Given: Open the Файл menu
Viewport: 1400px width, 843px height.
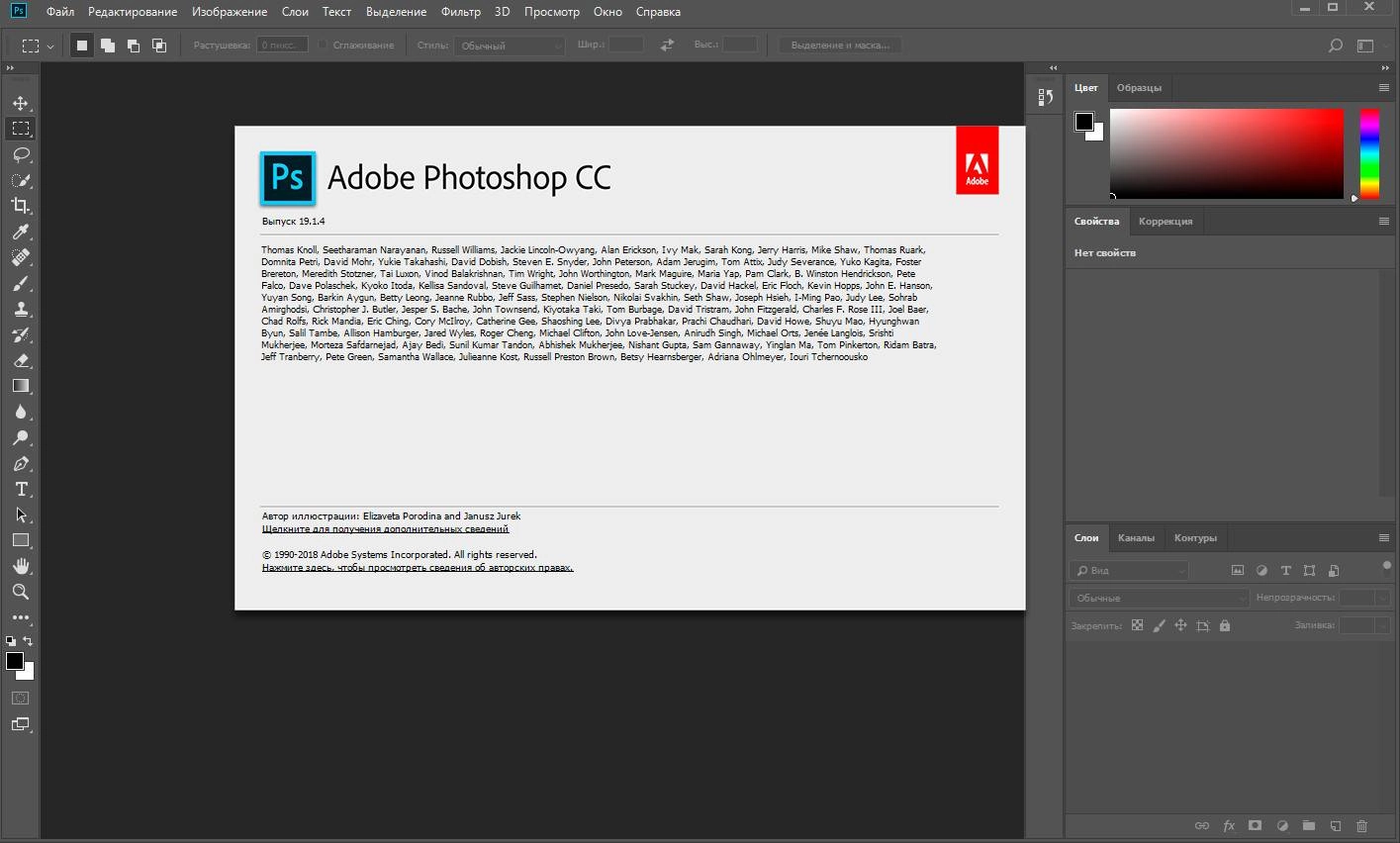Looking at the screenshot, I should (x=60, y=12).
